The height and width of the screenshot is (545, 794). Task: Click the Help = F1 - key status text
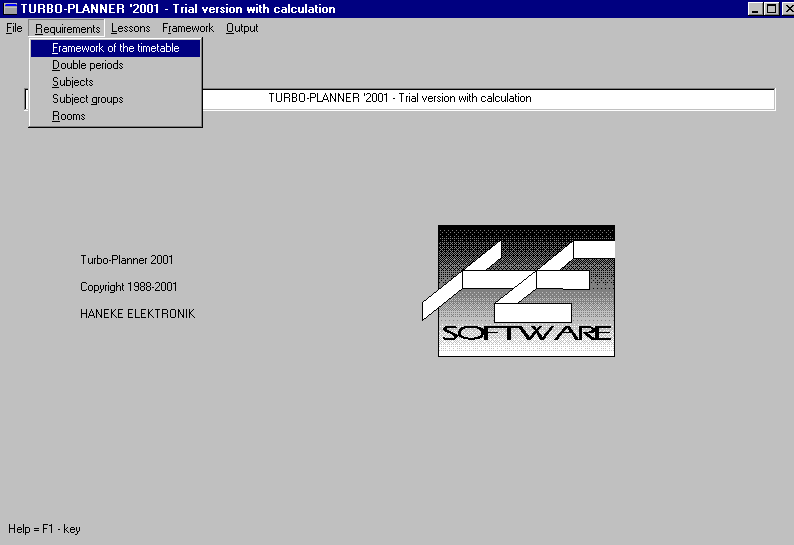click(x=44, y=529)
